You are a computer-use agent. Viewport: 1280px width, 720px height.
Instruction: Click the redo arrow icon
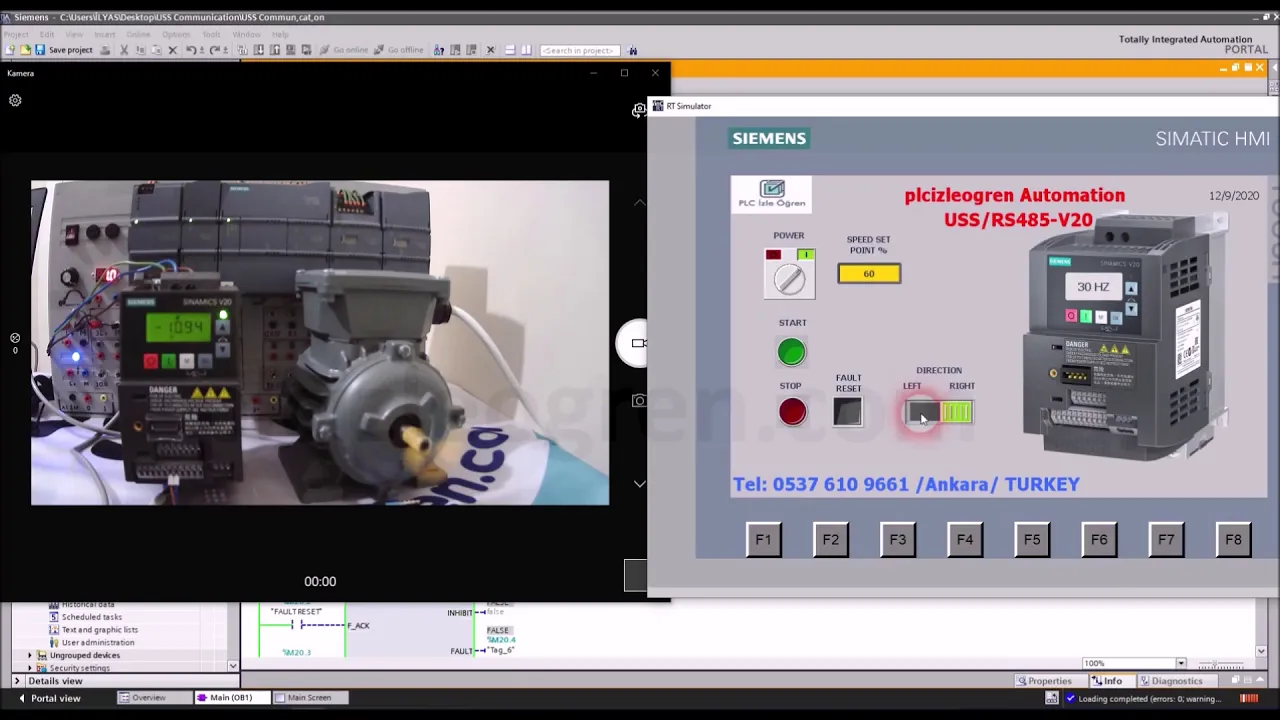[214, 50]
